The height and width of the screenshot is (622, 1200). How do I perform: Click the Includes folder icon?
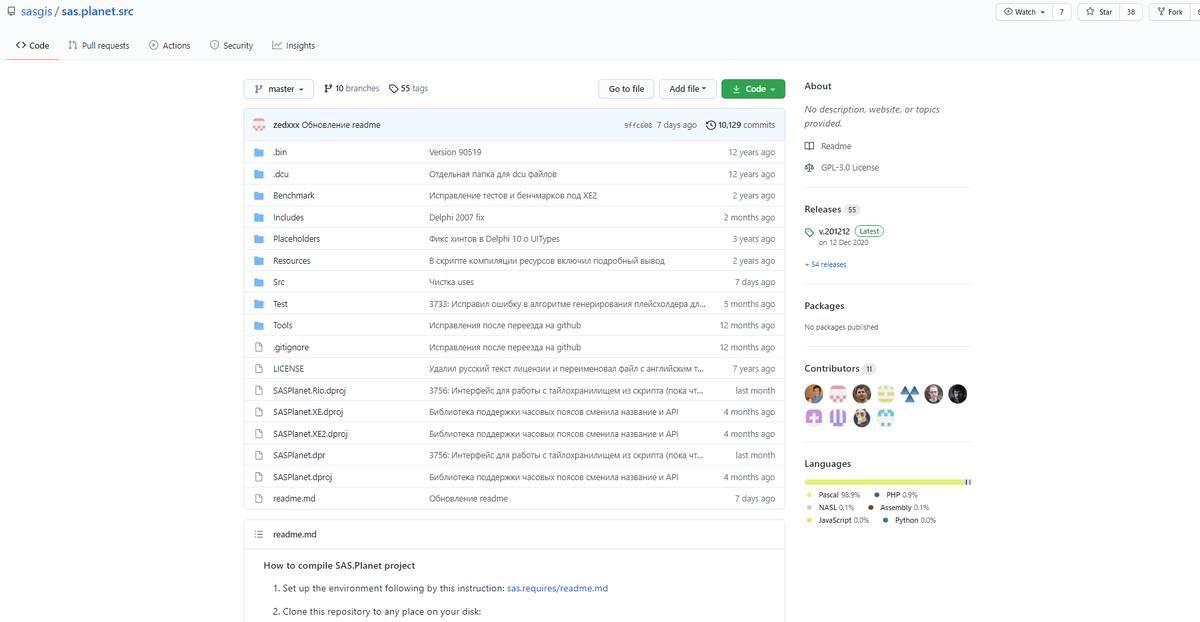pos(259,217)
